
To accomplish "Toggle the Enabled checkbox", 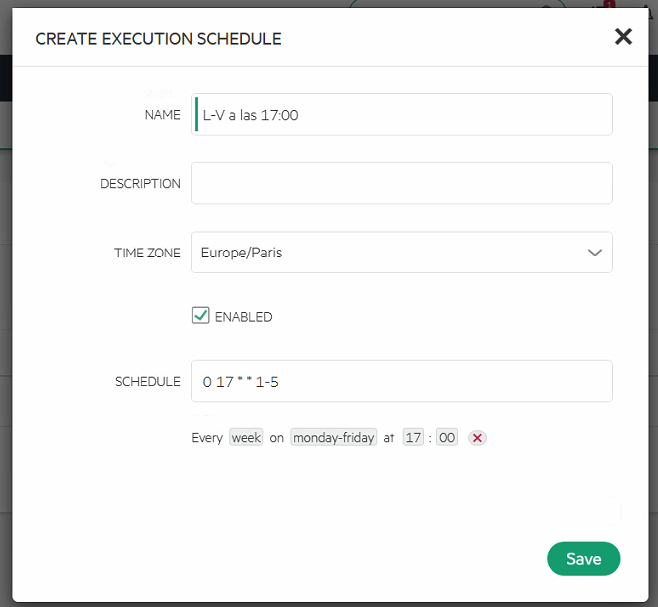I will [200, 316].
